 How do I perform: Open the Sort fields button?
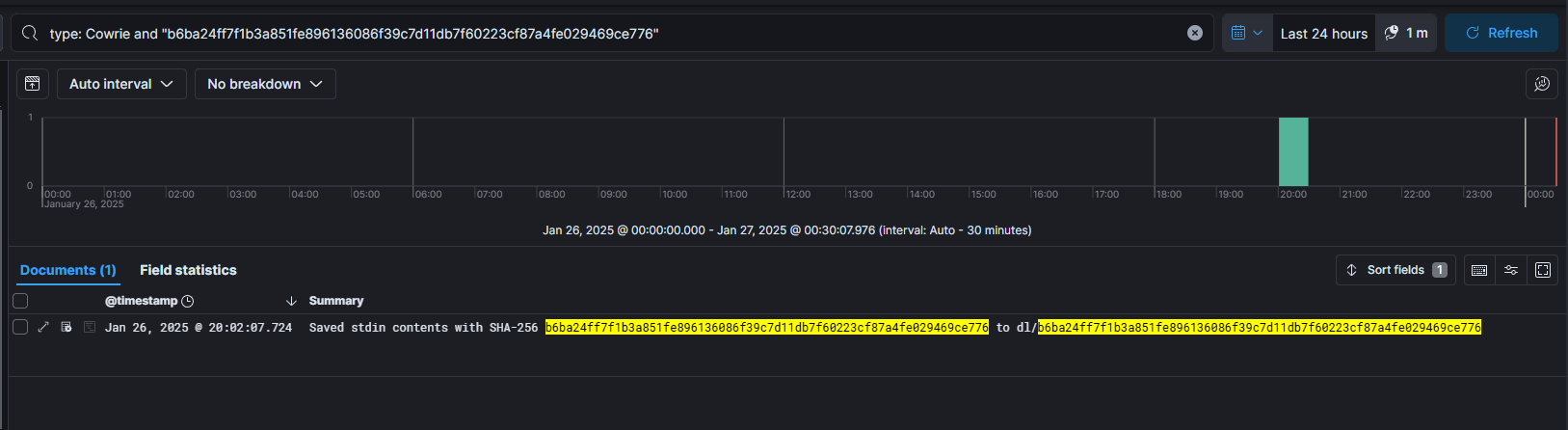[x=1395, y=270]
